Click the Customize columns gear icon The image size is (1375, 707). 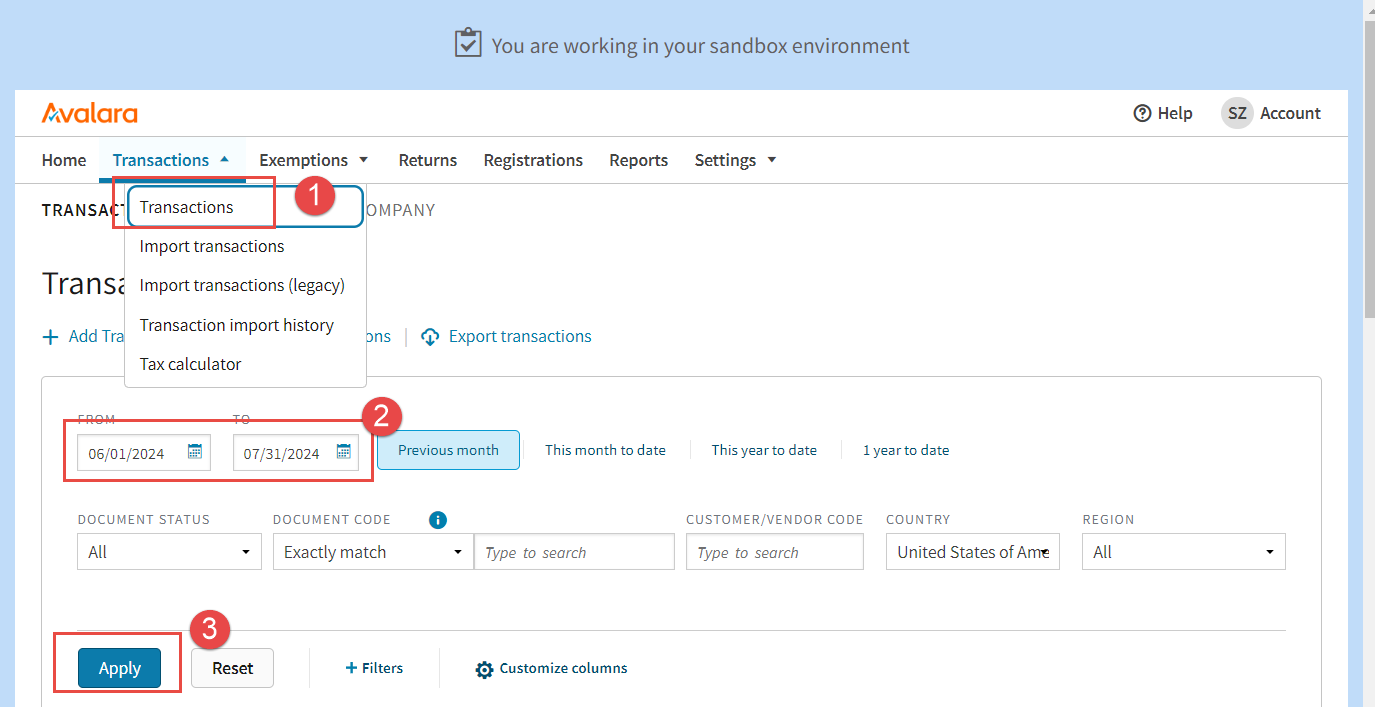pos(484,669)
